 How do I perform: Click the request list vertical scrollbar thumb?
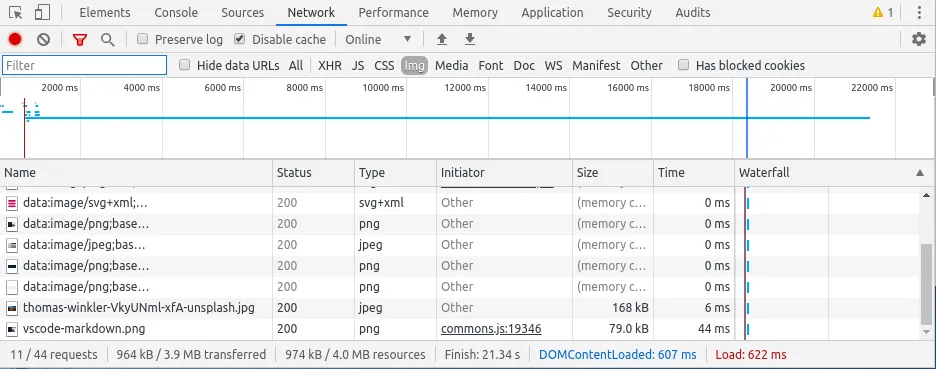tap(926, 283)
